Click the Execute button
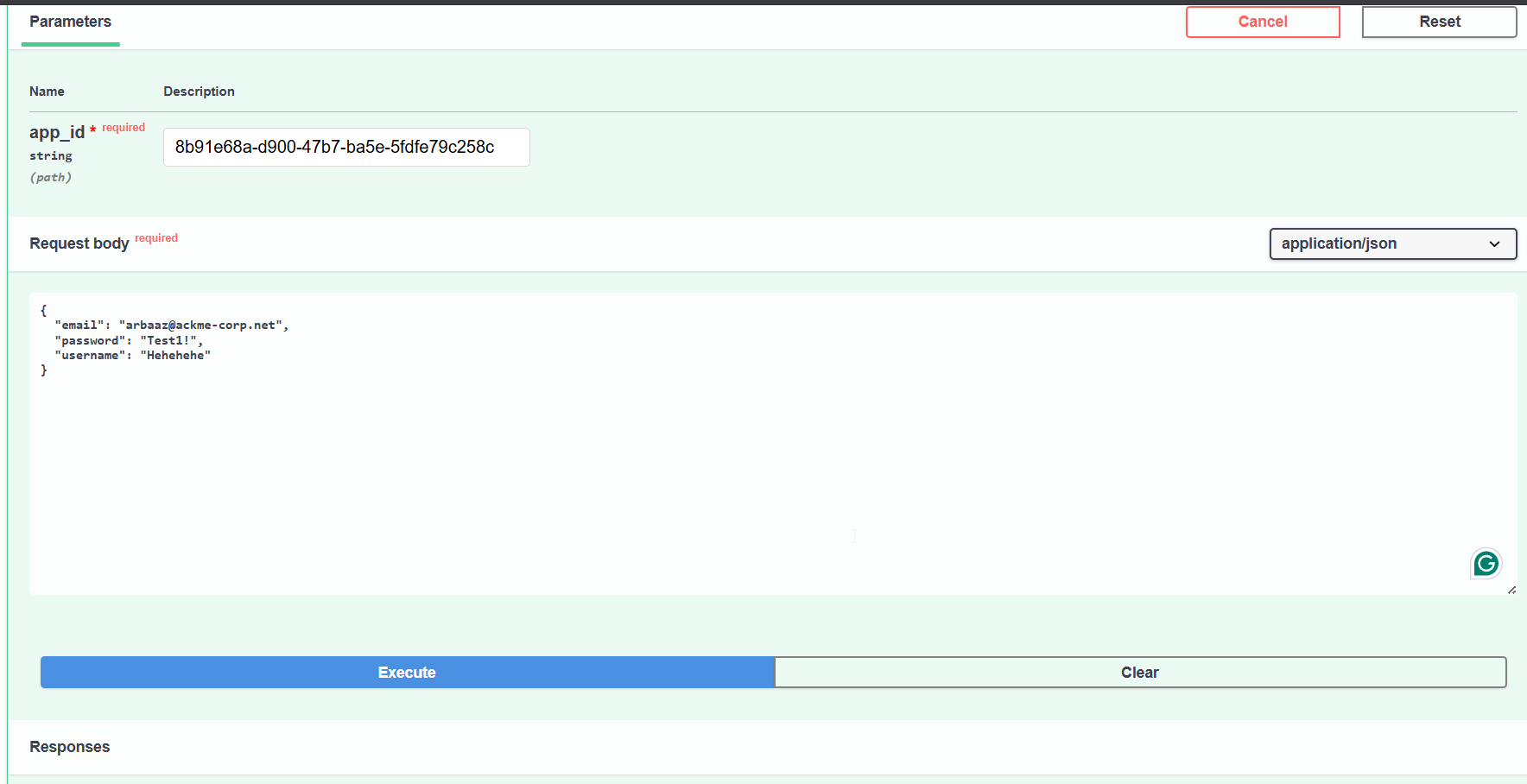1527x784 pixels. click(x=407, y=672)
